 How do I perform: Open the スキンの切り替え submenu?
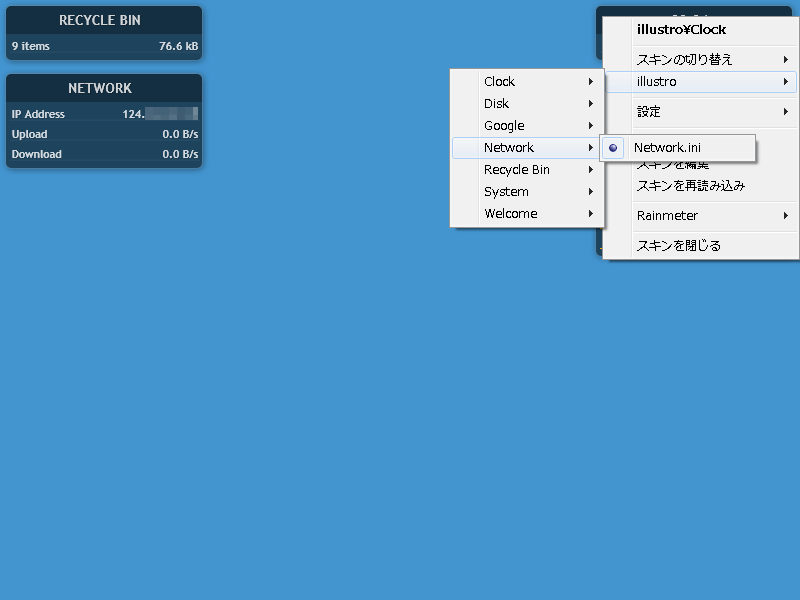click(x=701, y=60)
